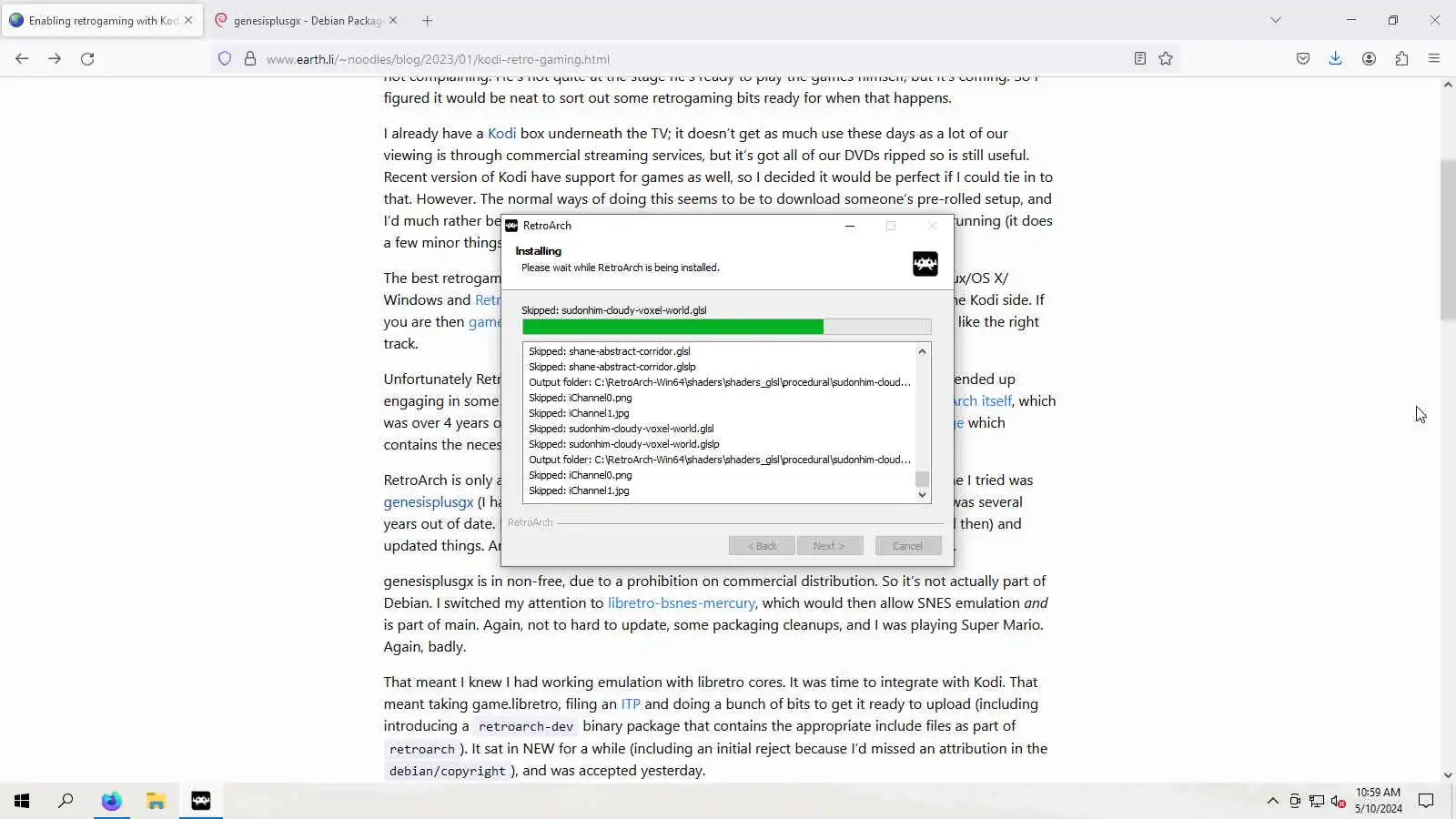1456x819 pixels.
Task: Open the network tray icon
Action: (x=1317, y=801)
